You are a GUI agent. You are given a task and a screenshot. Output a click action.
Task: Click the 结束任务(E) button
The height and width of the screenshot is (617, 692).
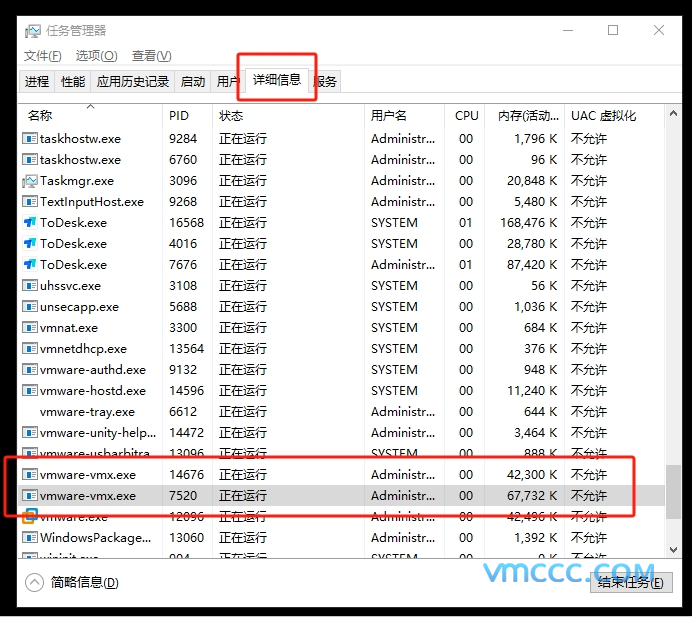point(631,583)
